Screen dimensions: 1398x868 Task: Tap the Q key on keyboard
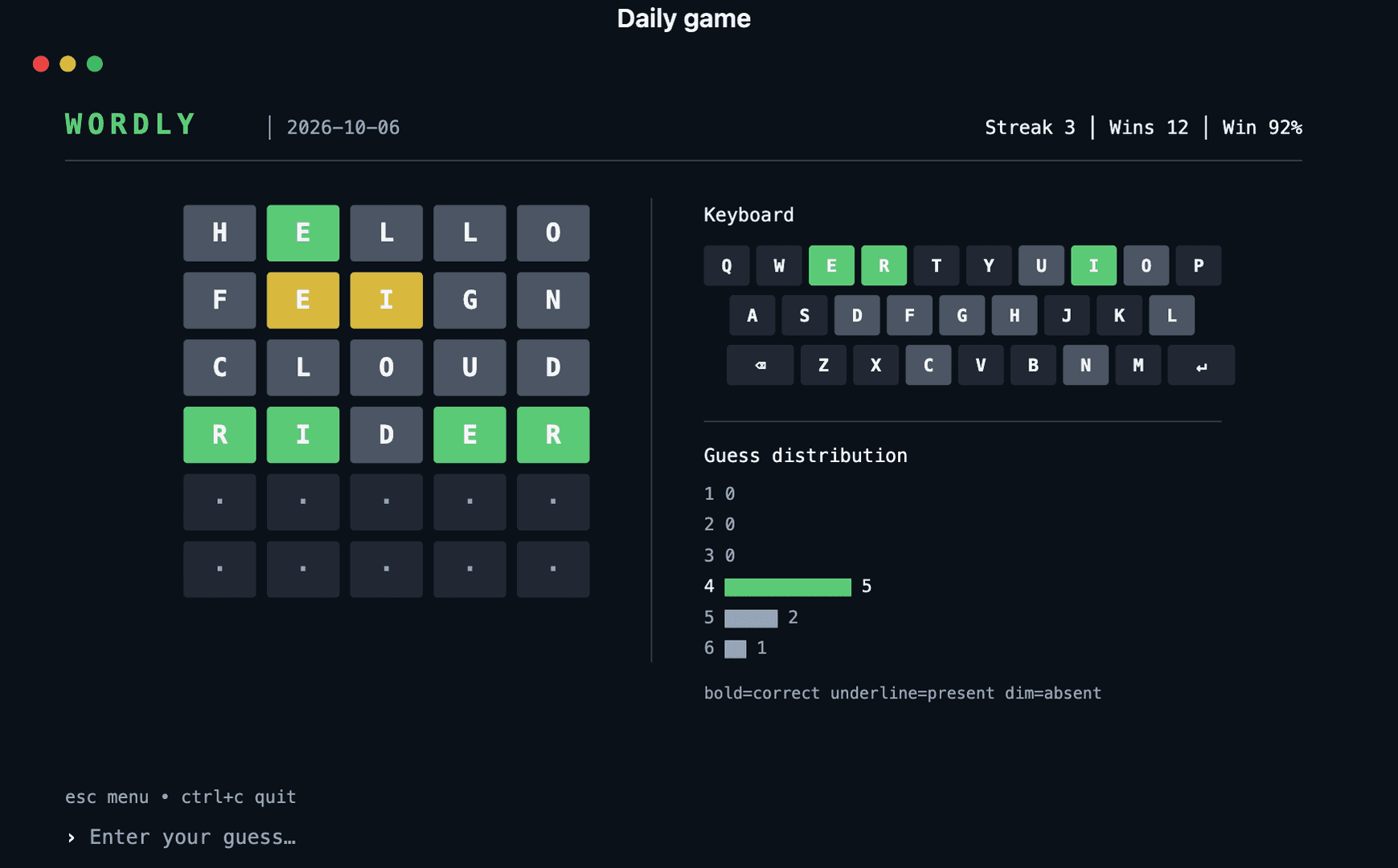coord(727,265)
